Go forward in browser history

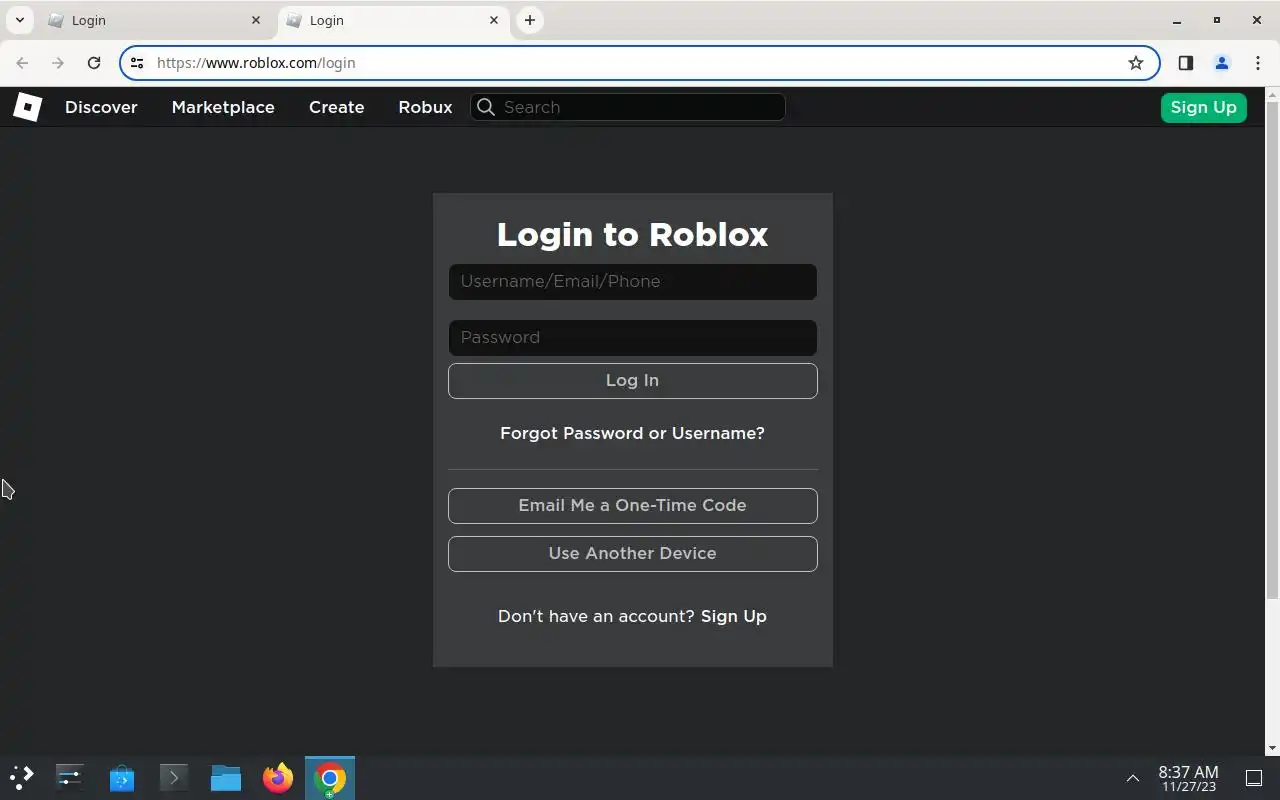point(58,63)
